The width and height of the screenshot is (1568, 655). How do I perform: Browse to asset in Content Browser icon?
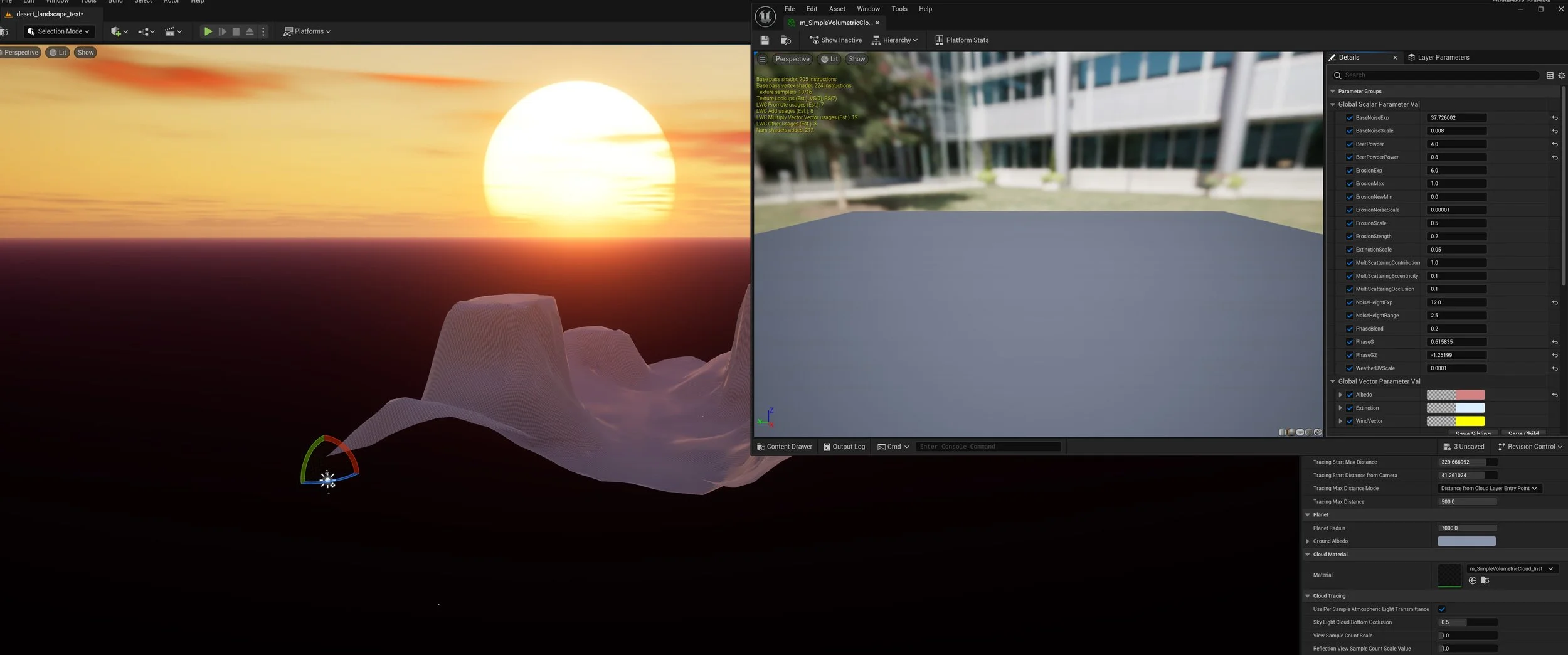786,40
